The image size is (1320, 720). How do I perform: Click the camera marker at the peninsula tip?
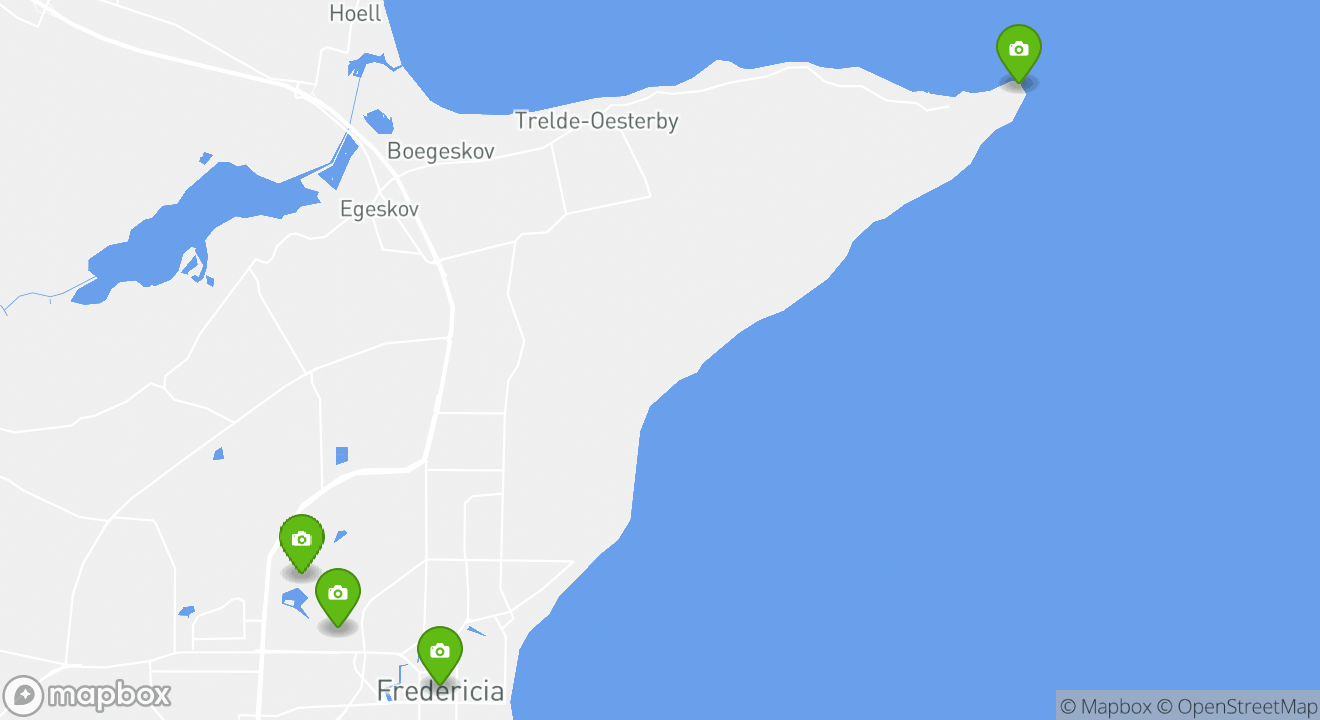1018,53
